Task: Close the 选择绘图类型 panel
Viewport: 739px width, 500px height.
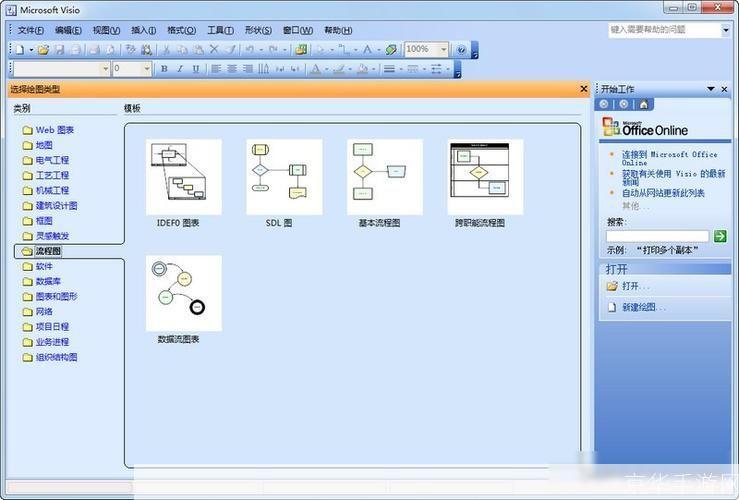Action: 583,89
